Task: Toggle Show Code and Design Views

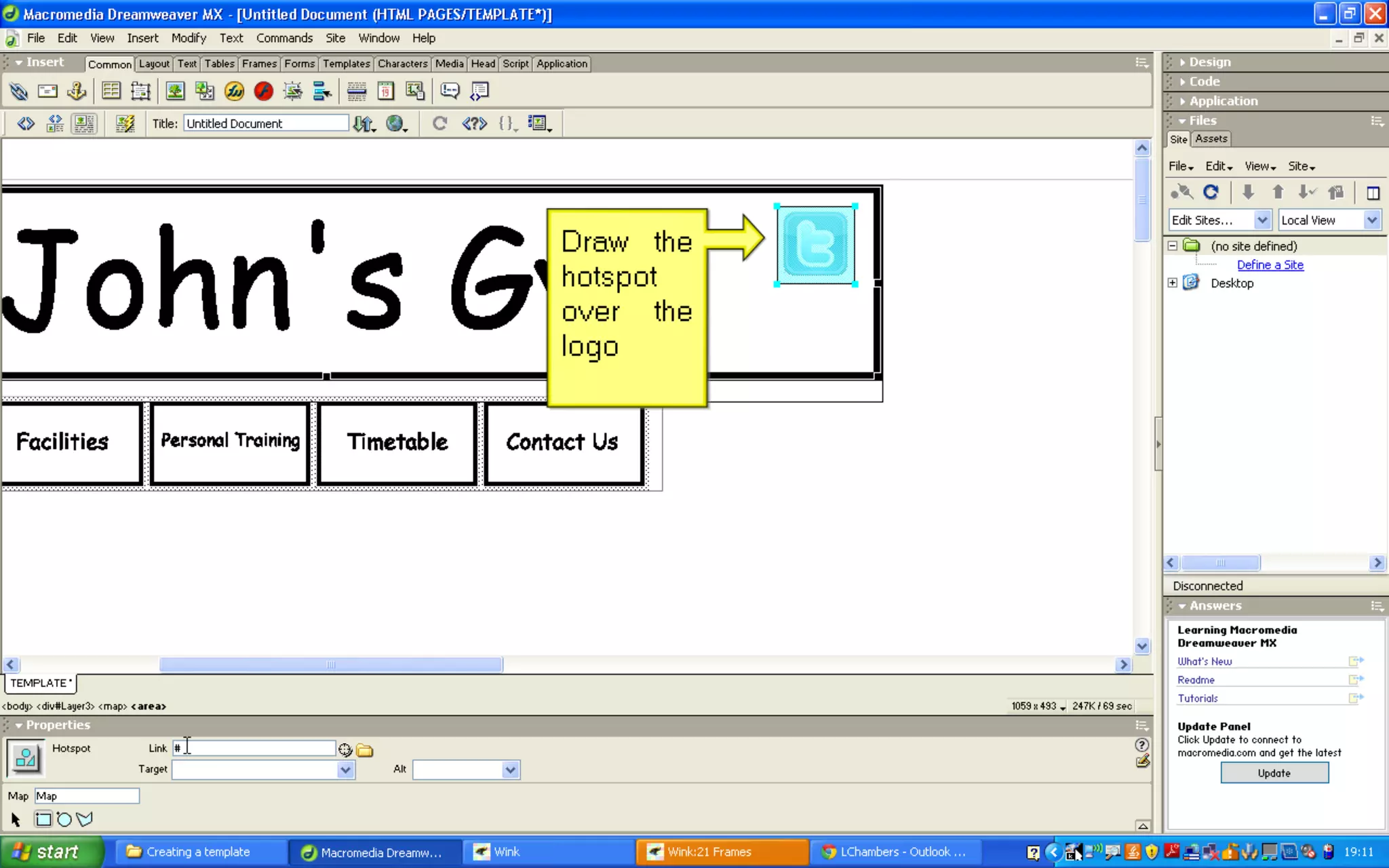Action: [x=55, y=123]
